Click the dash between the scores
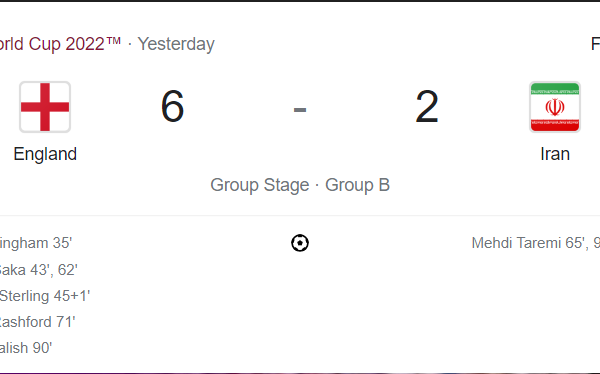 300,110
